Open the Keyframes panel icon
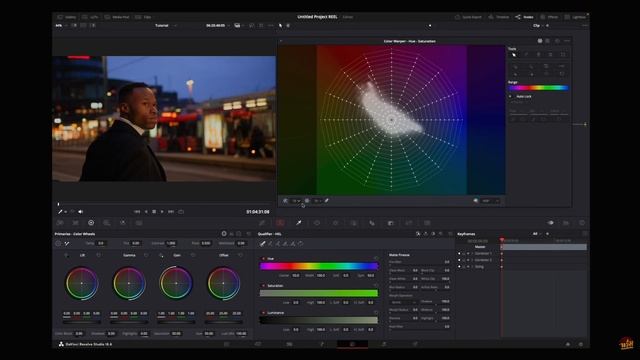 551,223
